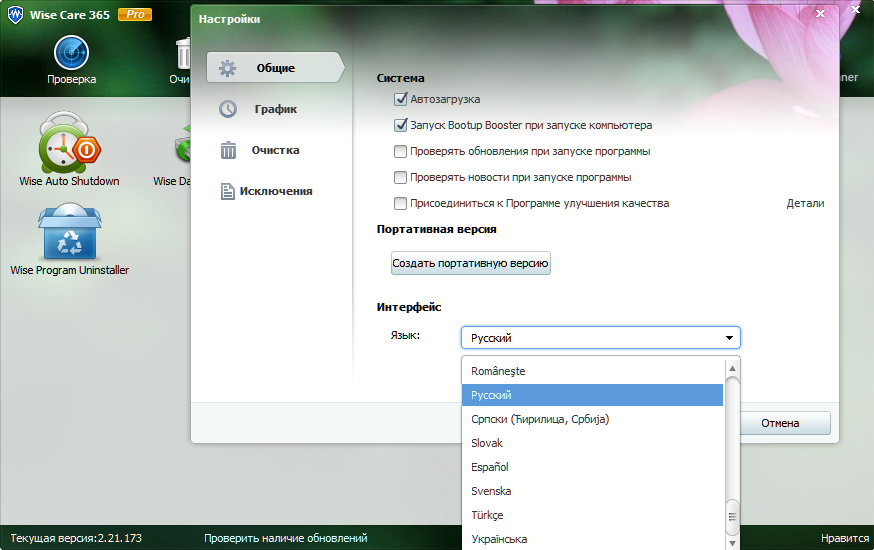The image size is (874, 550).
Task: Select Româneşte from language list
Action: [593, 371]
